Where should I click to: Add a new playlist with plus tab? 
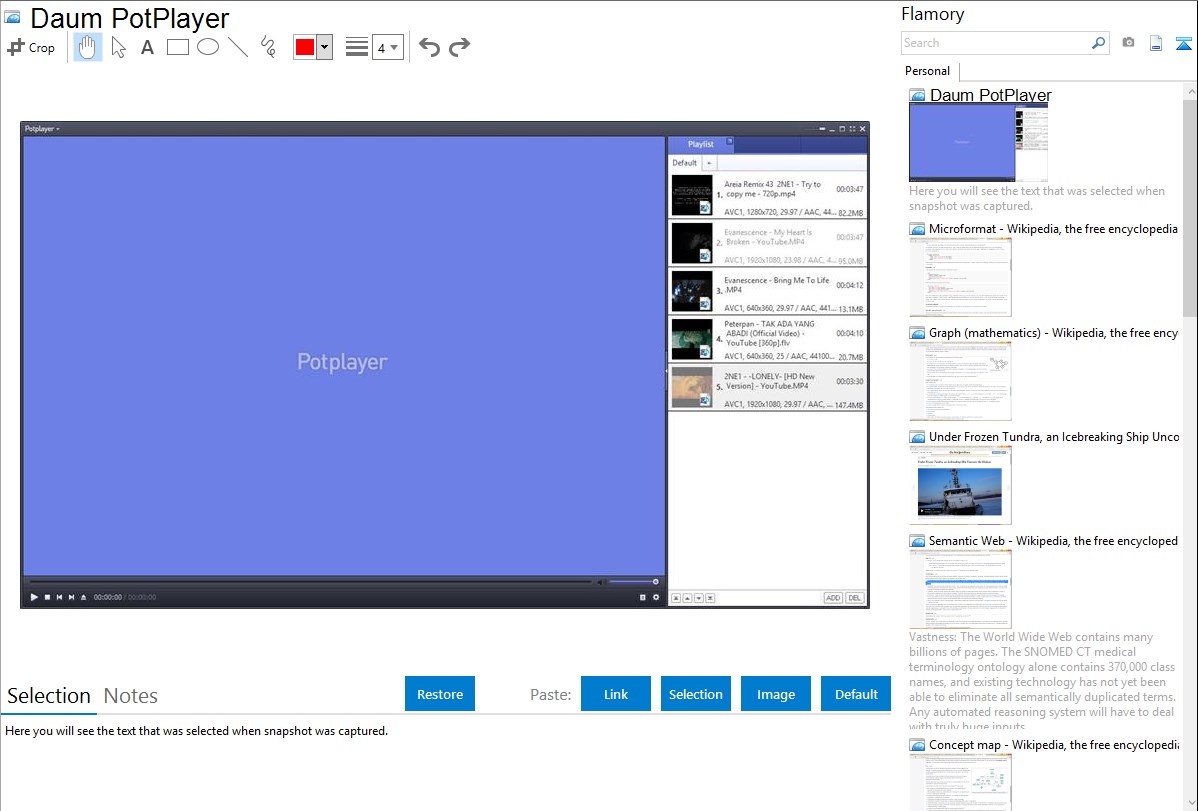pos(709,163)
